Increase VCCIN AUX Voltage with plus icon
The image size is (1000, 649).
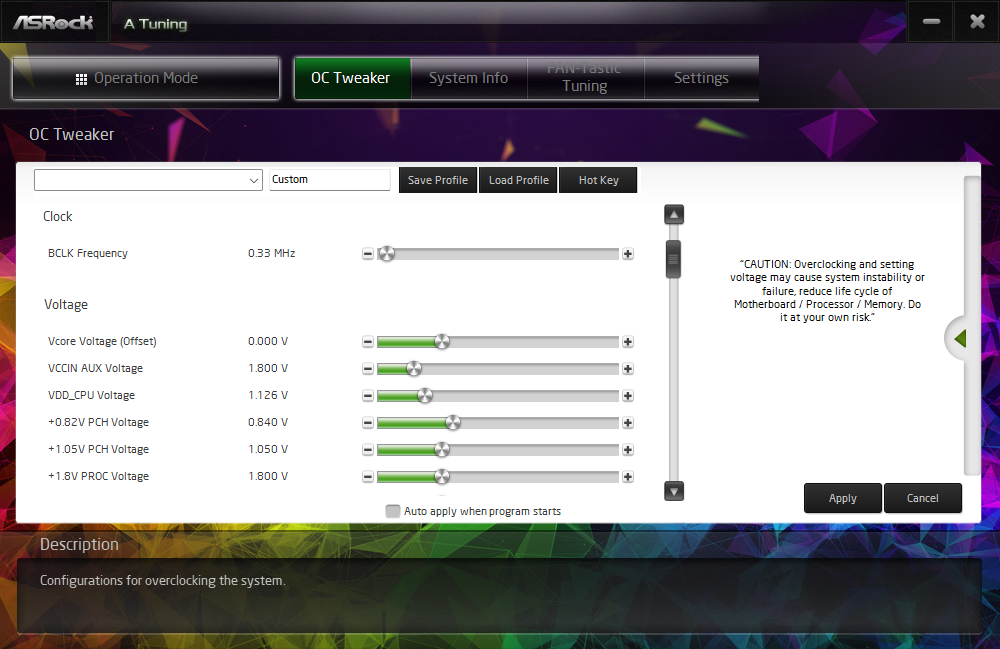628,368
